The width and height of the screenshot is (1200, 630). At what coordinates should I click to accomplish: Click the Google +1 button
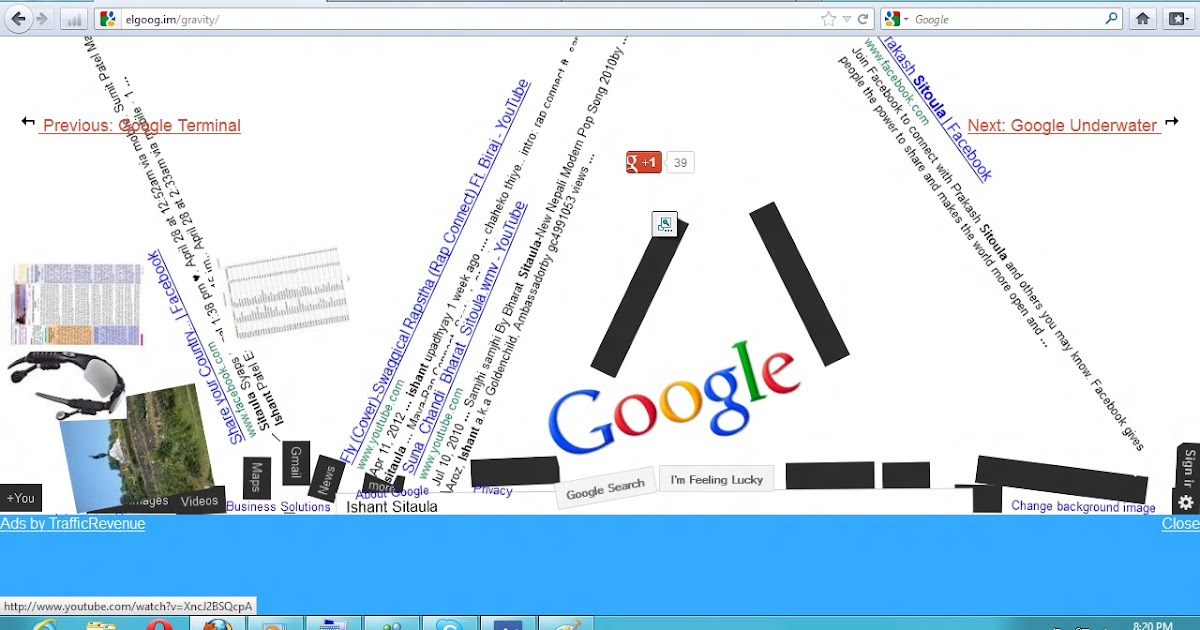coord(643,163)
